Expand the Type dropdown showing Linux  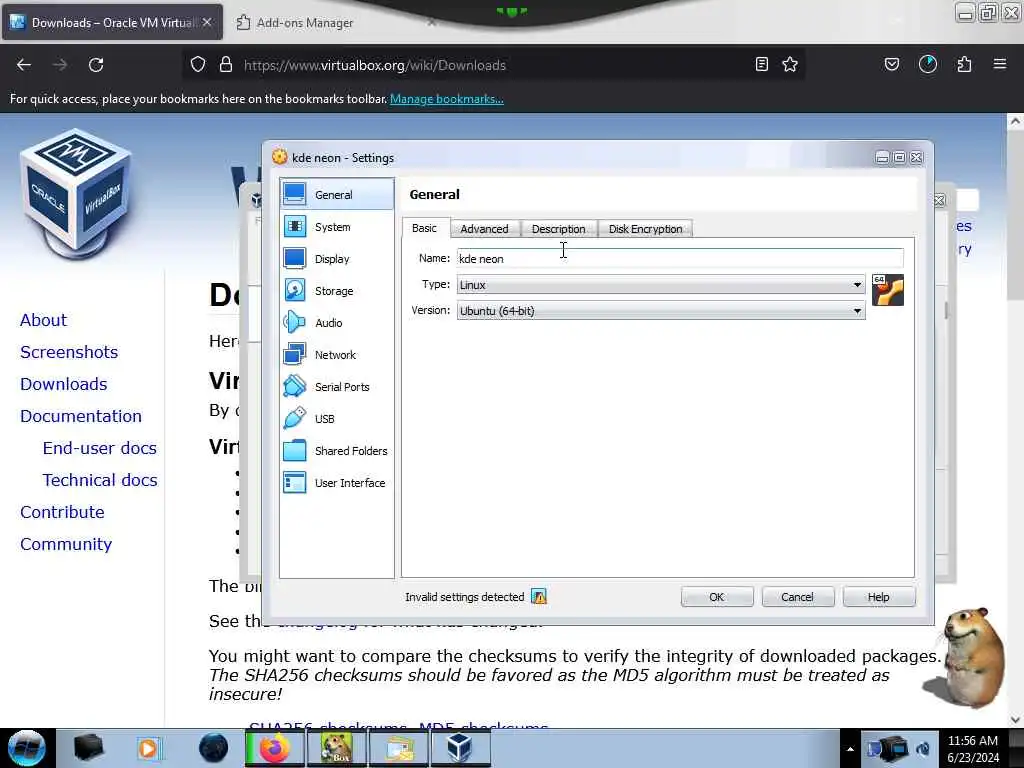point(661,285)
